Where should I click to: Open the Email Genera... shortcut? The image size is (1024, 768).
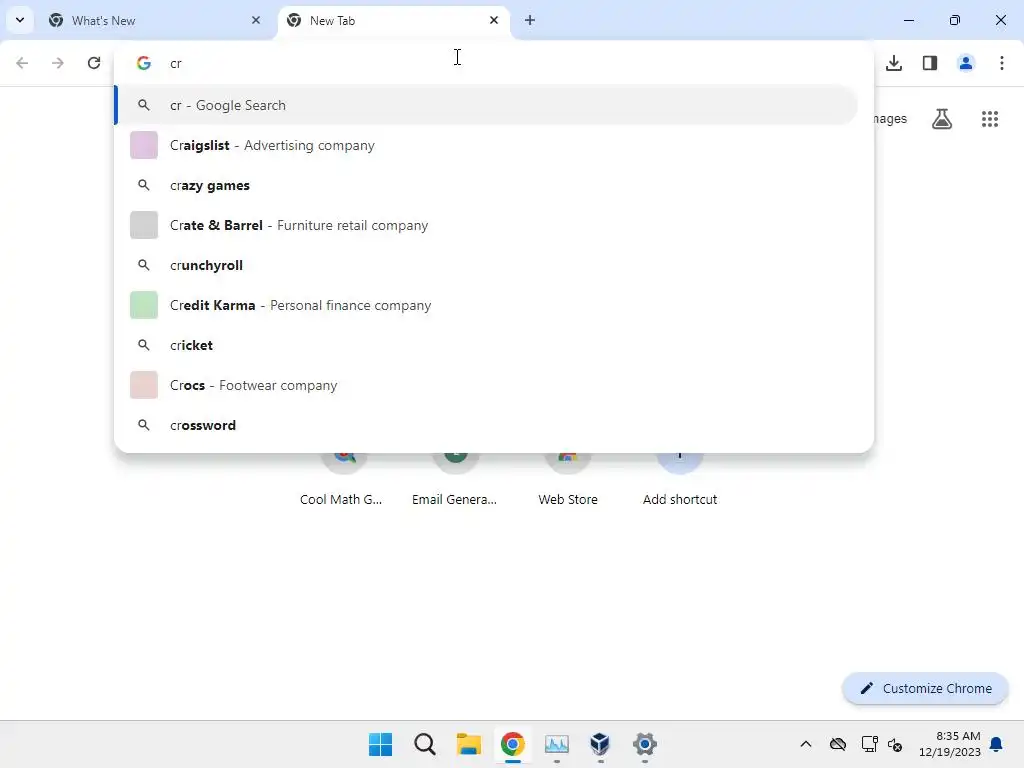click(x=455, y=480)
